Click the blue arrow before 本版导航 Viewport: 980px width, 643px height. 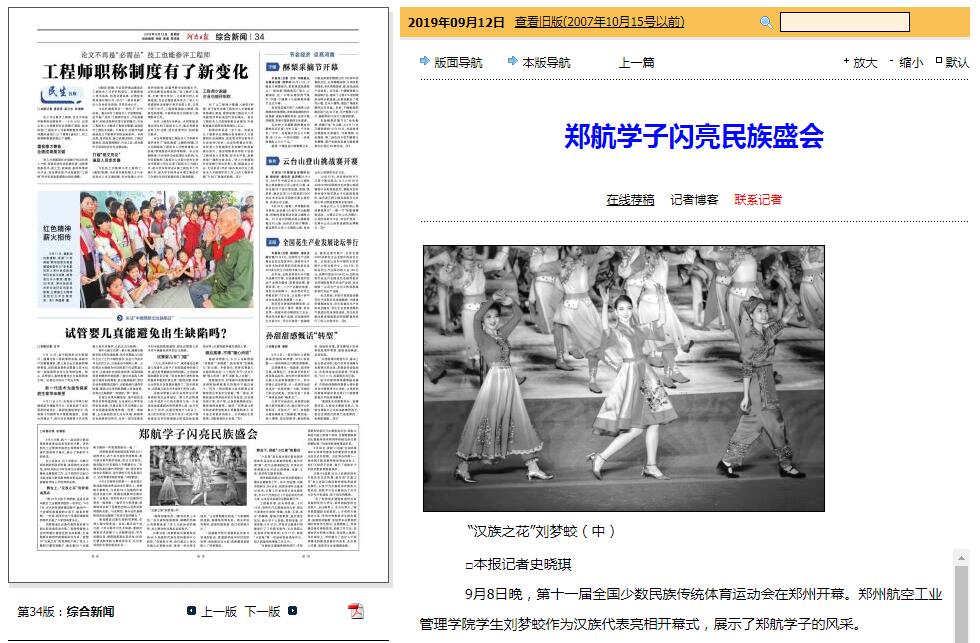pyautogui.click(x=513, y=62)
